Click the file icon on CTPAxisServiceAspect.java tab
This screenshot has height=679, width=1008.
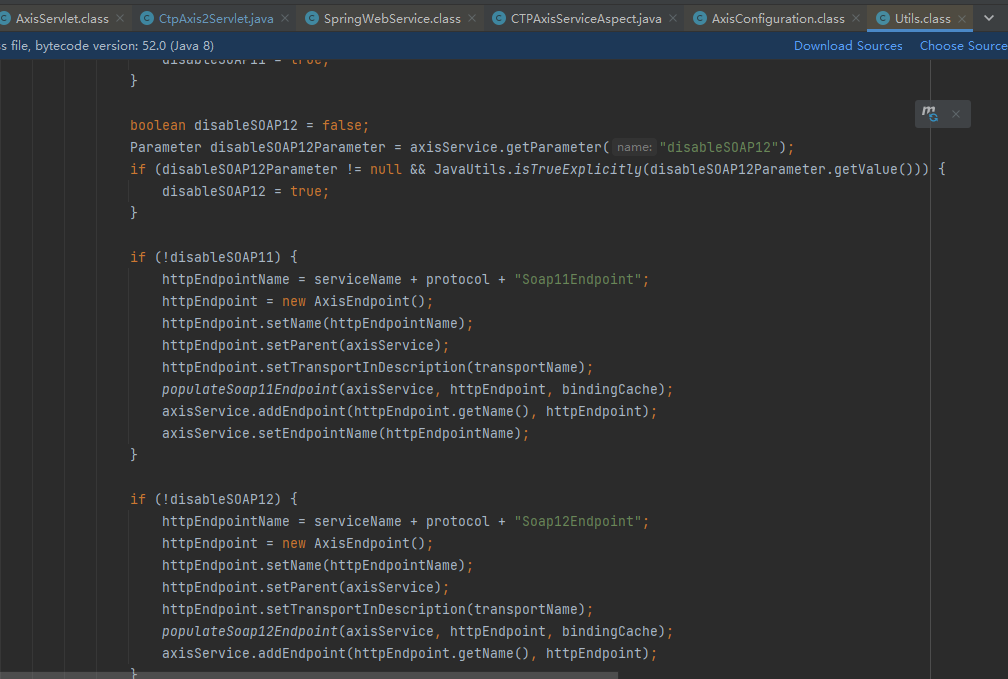(499, 18)
